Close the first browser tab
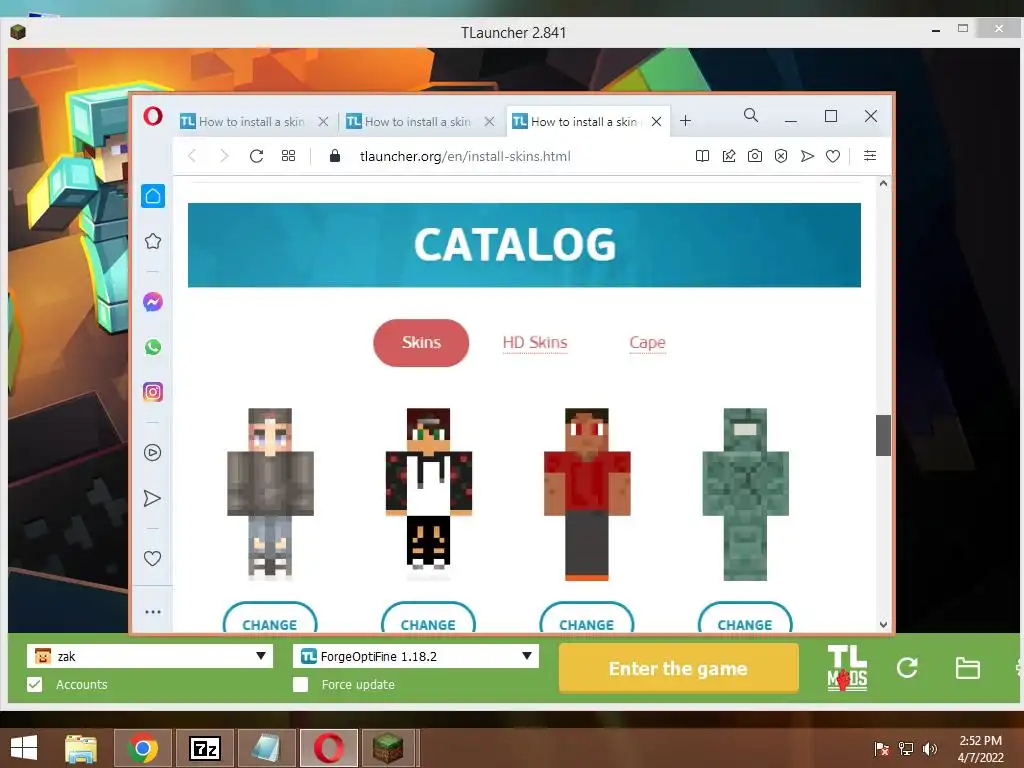Screen dimensions: 1024x768 [x=323, y=121]
